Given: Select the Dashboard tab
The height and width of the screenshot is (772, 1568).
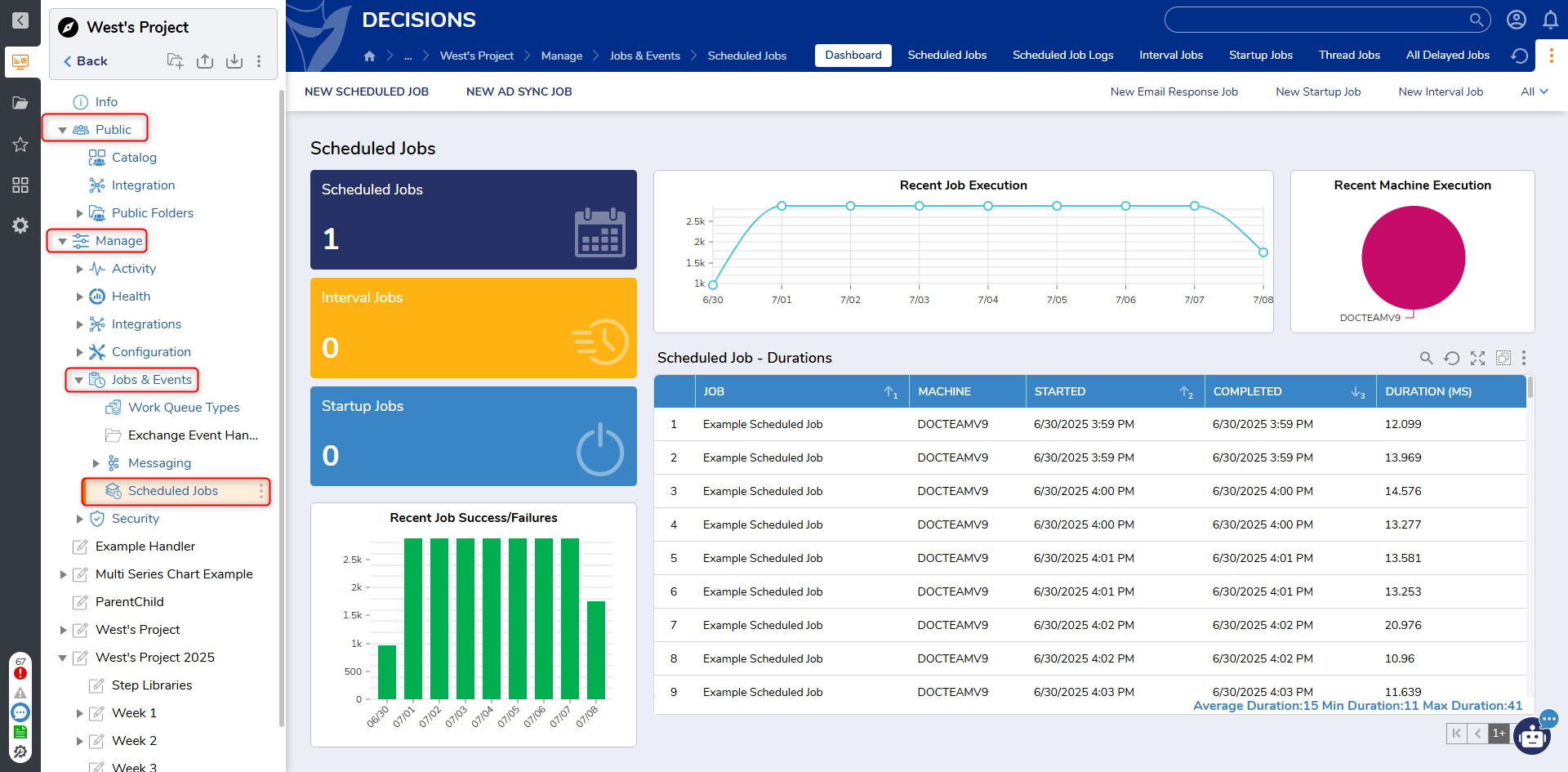Looking at the screenshot, I should 853,55.
